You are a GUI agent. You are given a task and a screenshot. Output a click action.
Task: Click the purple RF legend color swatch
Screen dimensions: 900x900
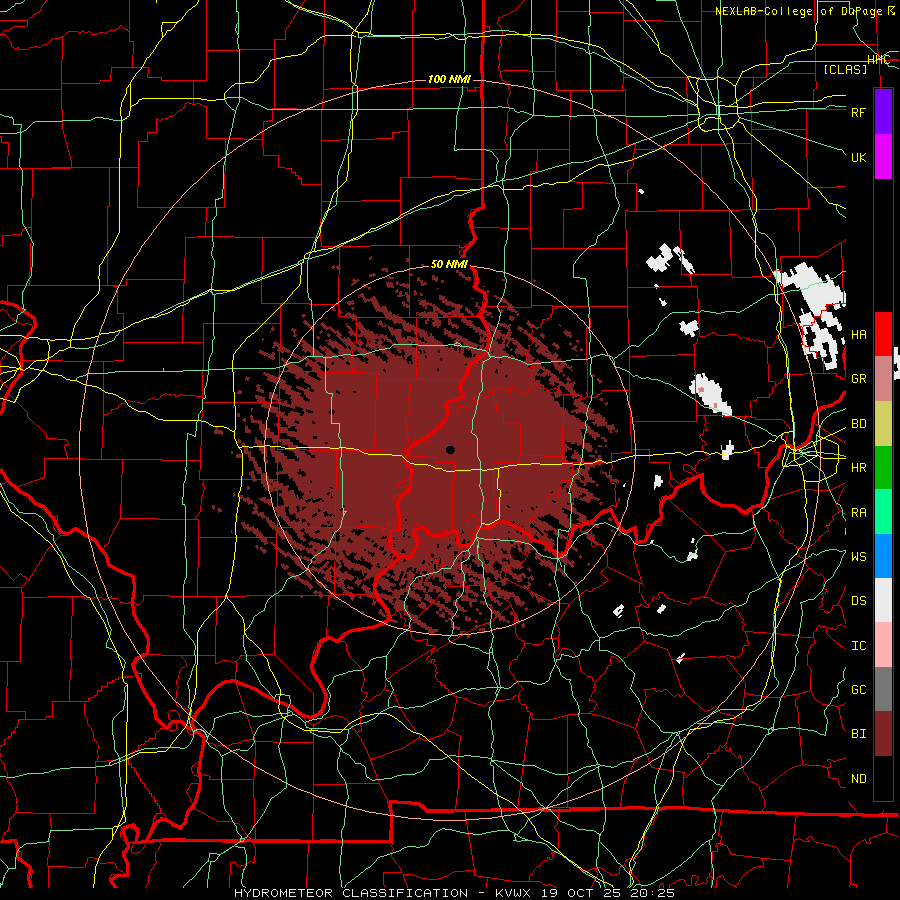click(883, 112)
